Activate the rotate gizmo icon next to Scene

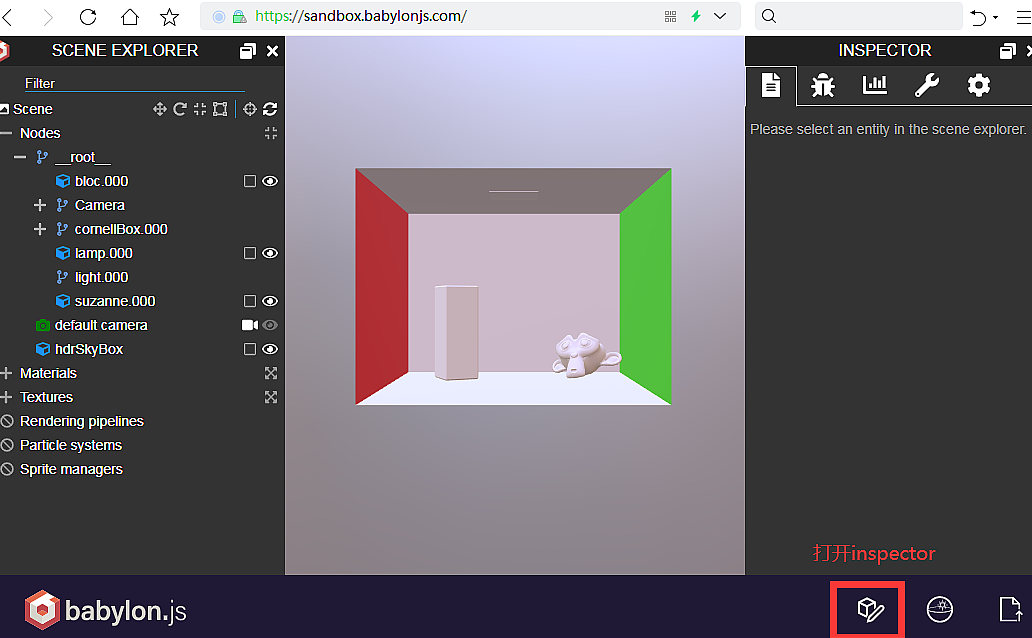click(x=179, y=109)
